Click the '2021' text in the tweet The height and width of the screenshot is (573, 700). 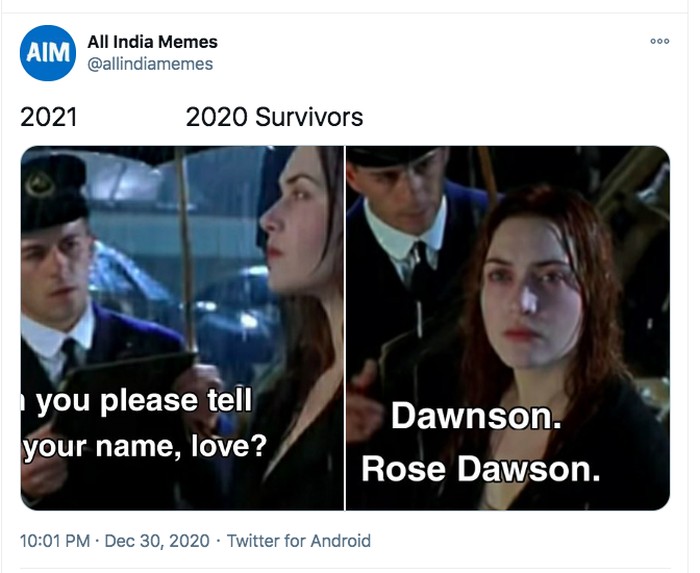48,117
